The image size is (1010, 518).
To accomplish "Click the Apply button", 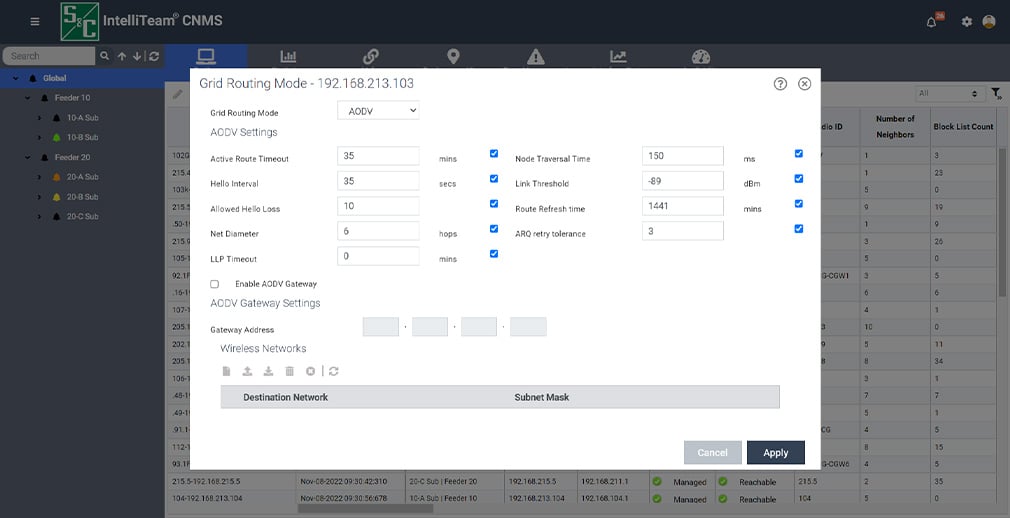I will 775,452.
